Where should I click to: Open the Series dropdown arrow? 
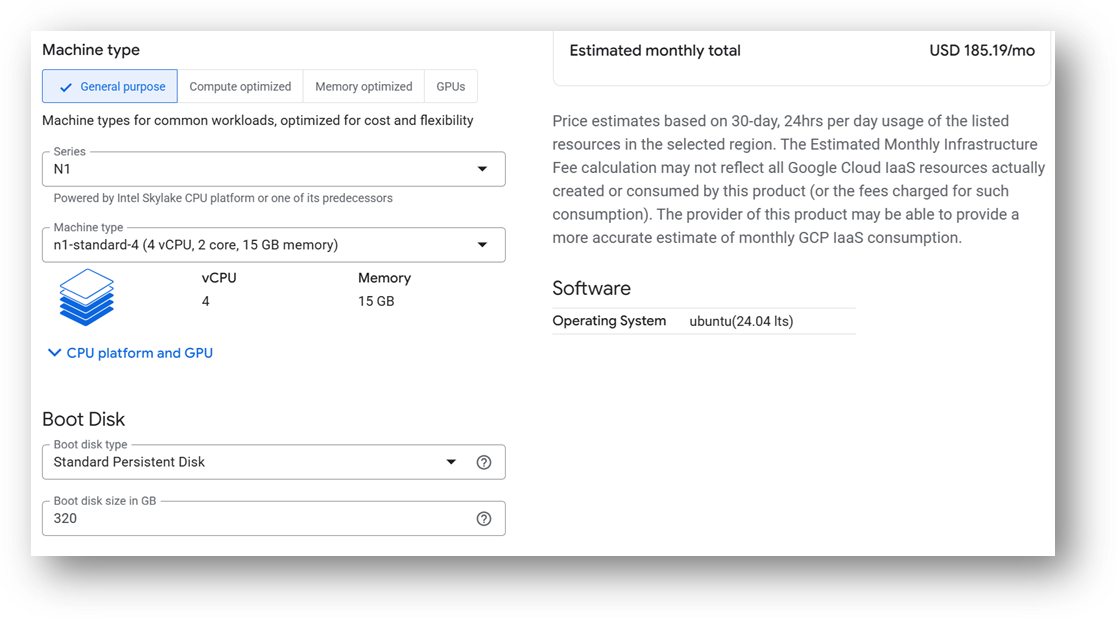(x=482, y=169)
